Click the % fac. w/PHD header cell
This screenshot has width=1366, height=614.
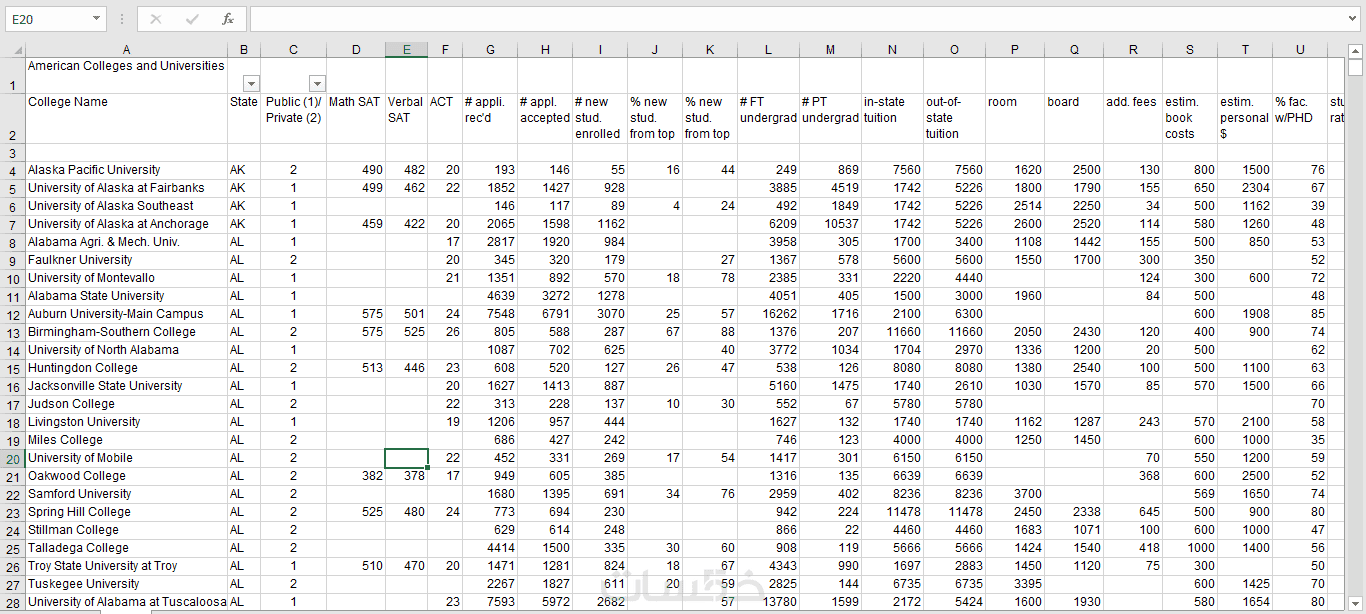point(1300,118)
